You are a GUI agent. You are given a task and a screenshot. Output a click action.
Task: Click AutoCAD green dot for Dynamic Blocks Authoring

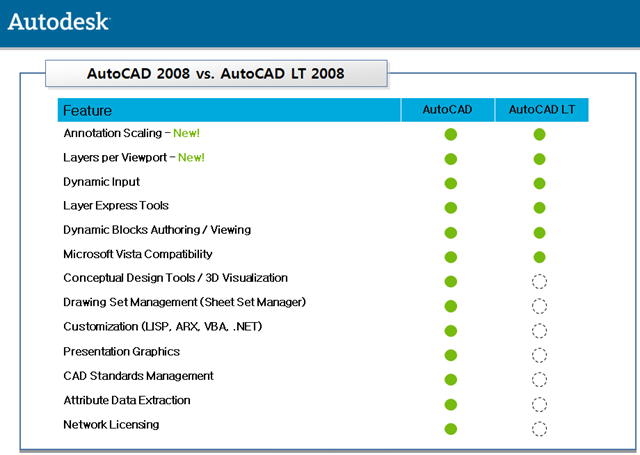pyautogui.click(x=451, y=233)
